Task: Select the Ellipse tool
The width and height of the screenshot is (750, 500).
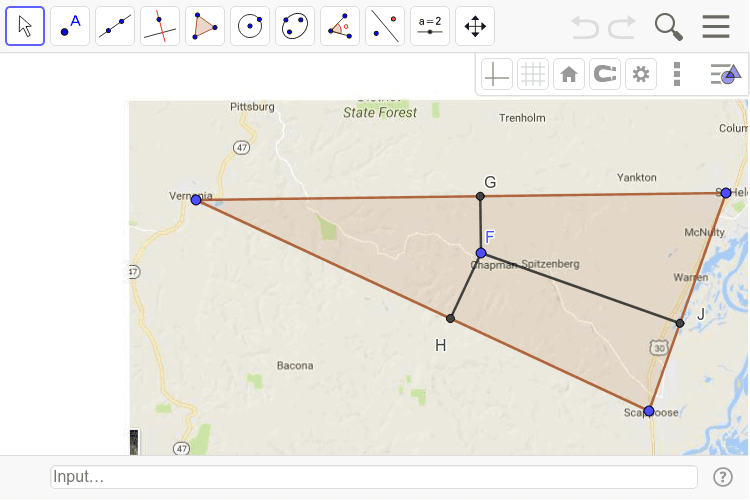Action: tap(295, 26)
